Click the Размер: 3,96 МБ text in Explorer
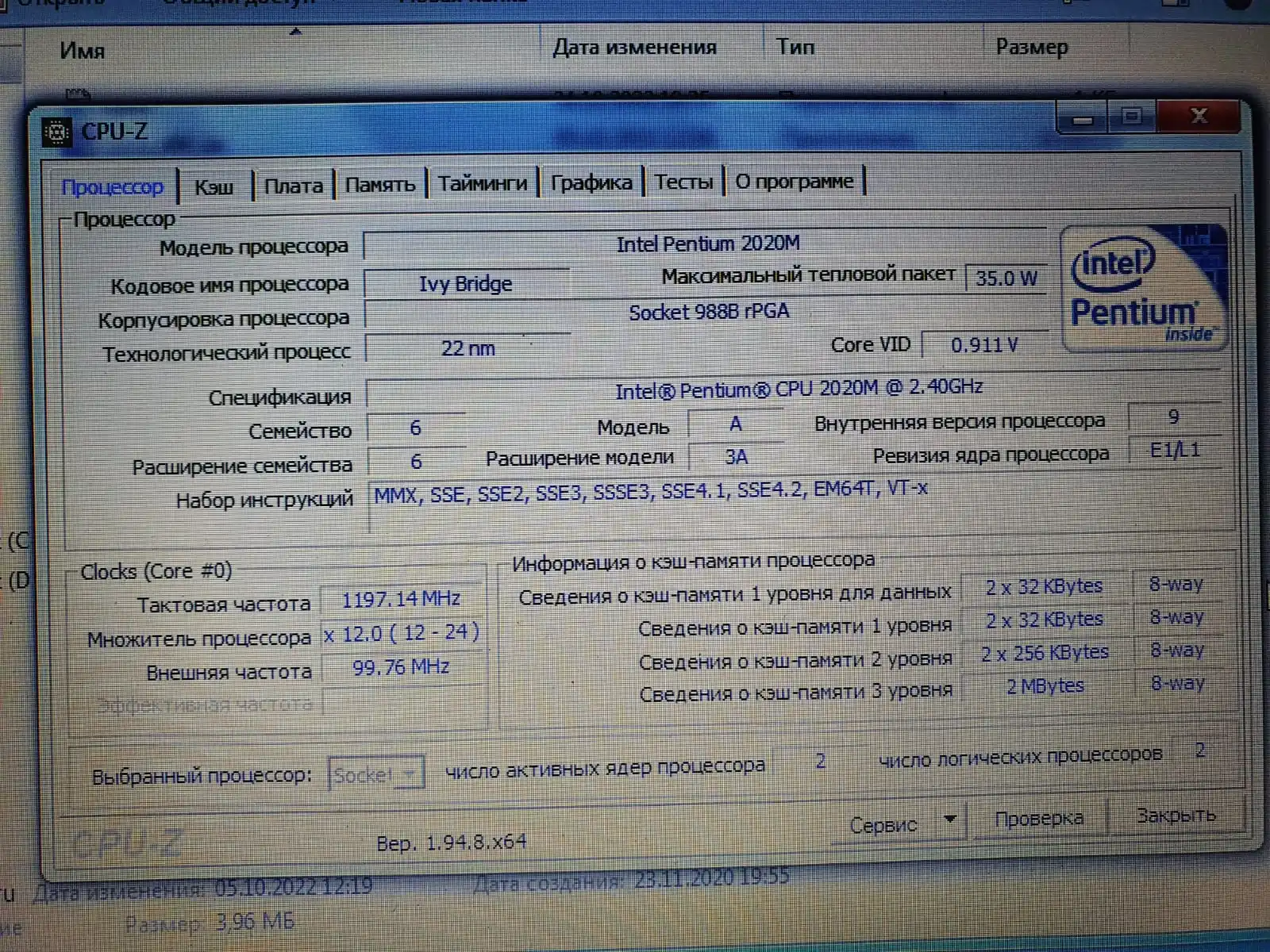The height and width of the screenshot is (952, 1270). click(x=210, y=923)
